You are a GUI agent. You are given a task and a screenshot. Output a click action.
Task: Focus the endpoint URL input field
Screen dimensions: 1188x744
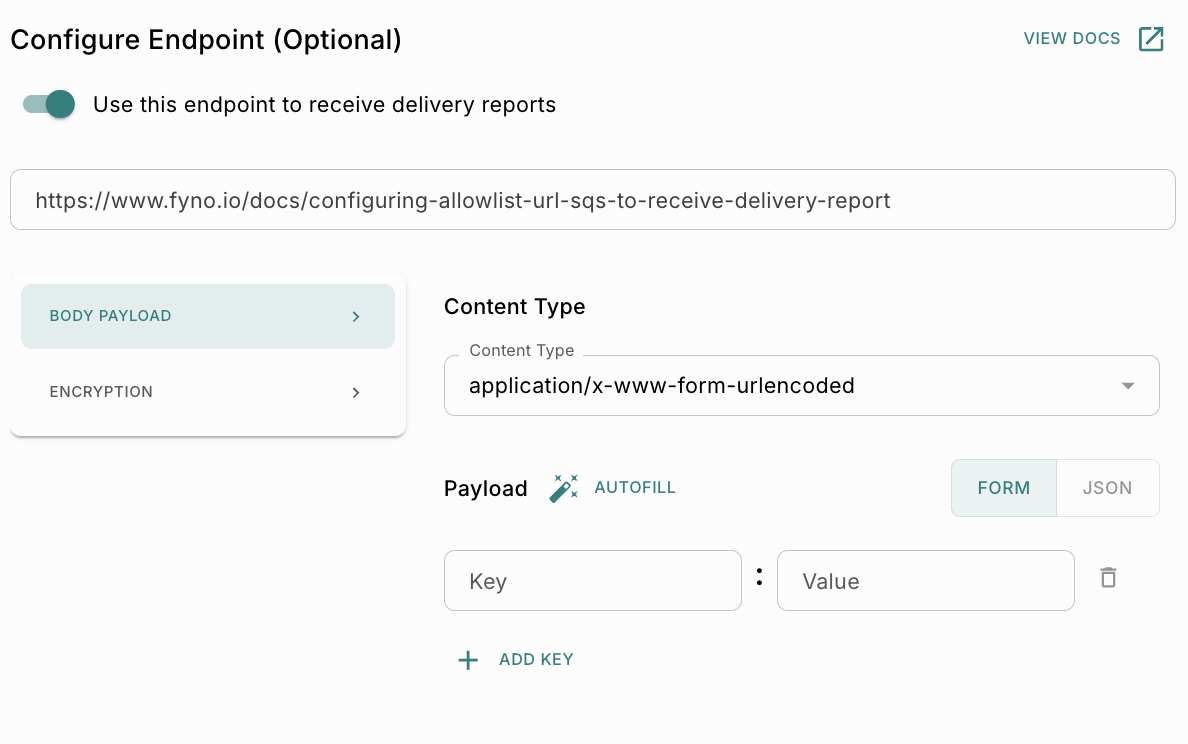point(592,200)
